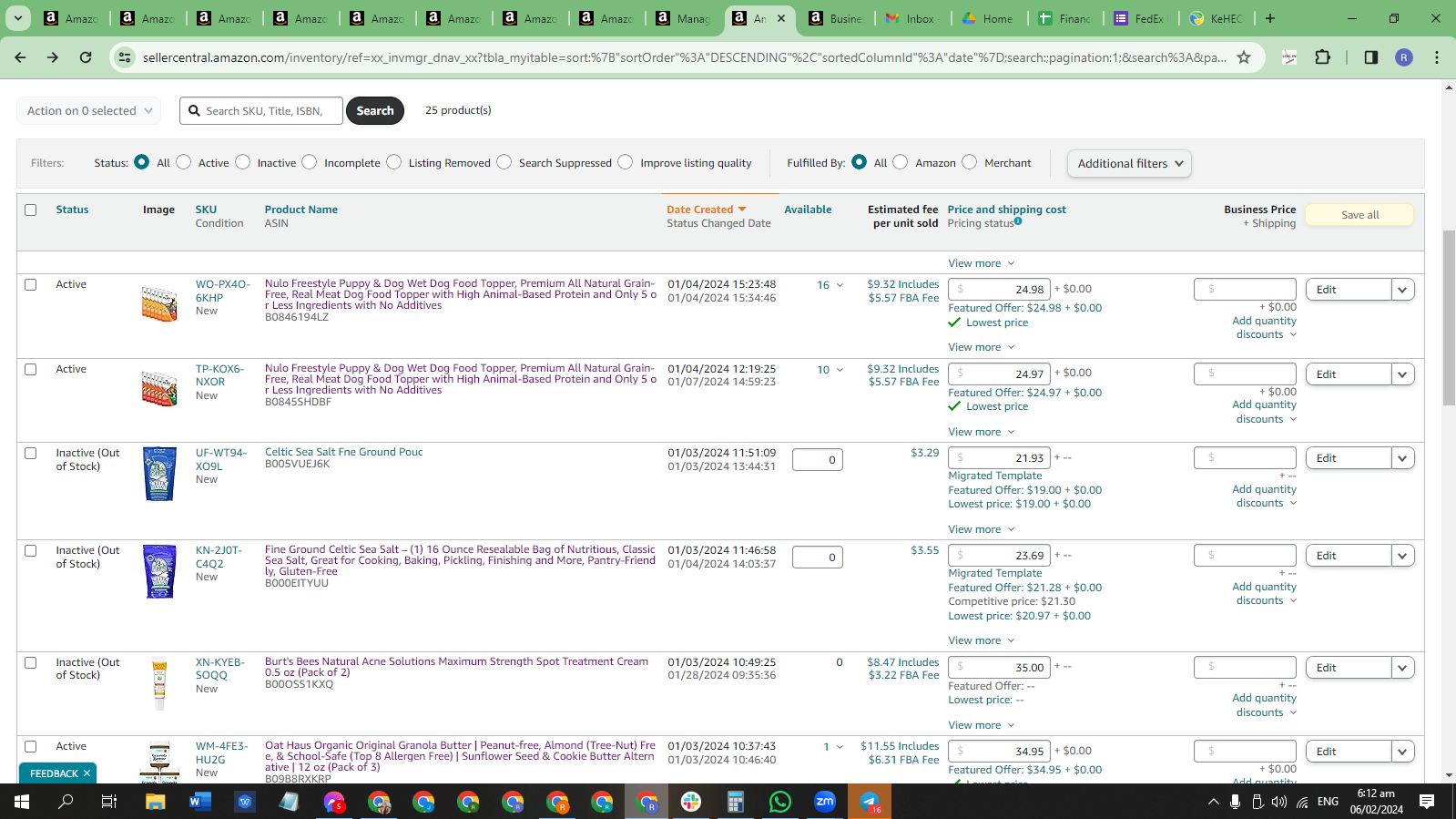Go back to the previous page
The height and width of the screenshot is (819, 1456).
click(x=20, y=57)
